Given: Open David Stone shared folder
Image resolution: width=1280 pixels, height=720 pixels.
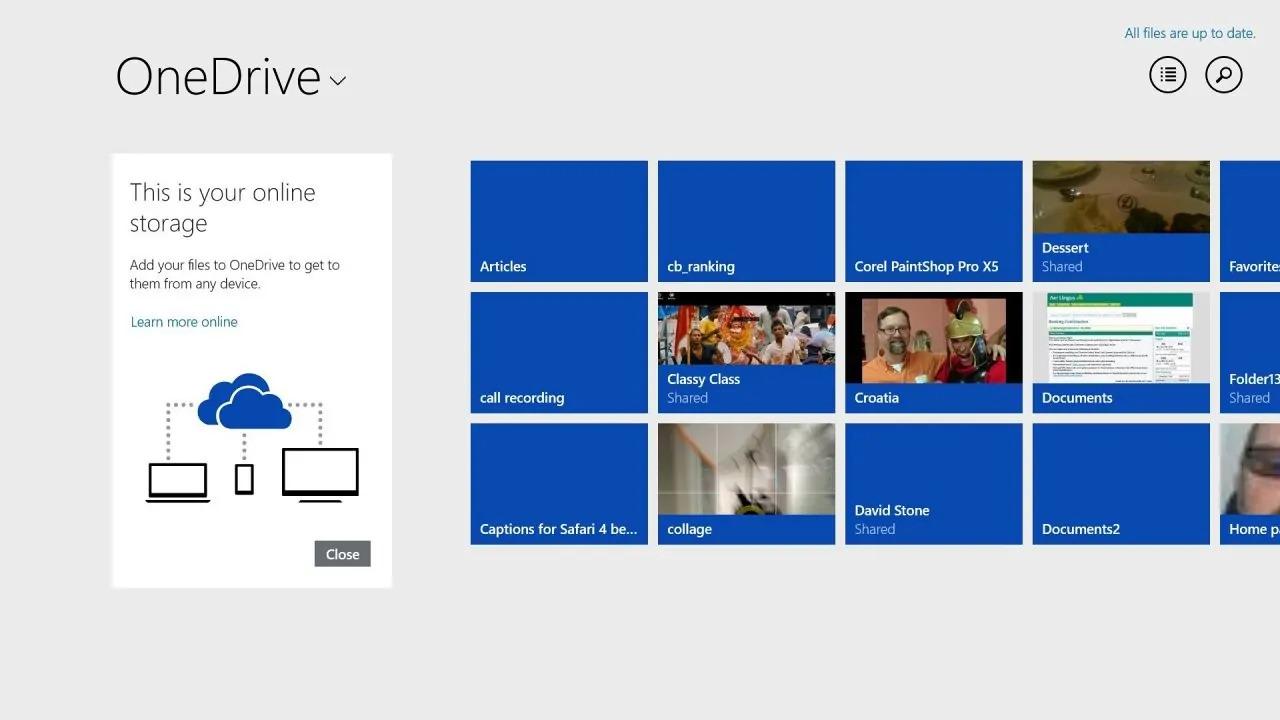Looking at the screenshot, I should (x=933, y=484).
